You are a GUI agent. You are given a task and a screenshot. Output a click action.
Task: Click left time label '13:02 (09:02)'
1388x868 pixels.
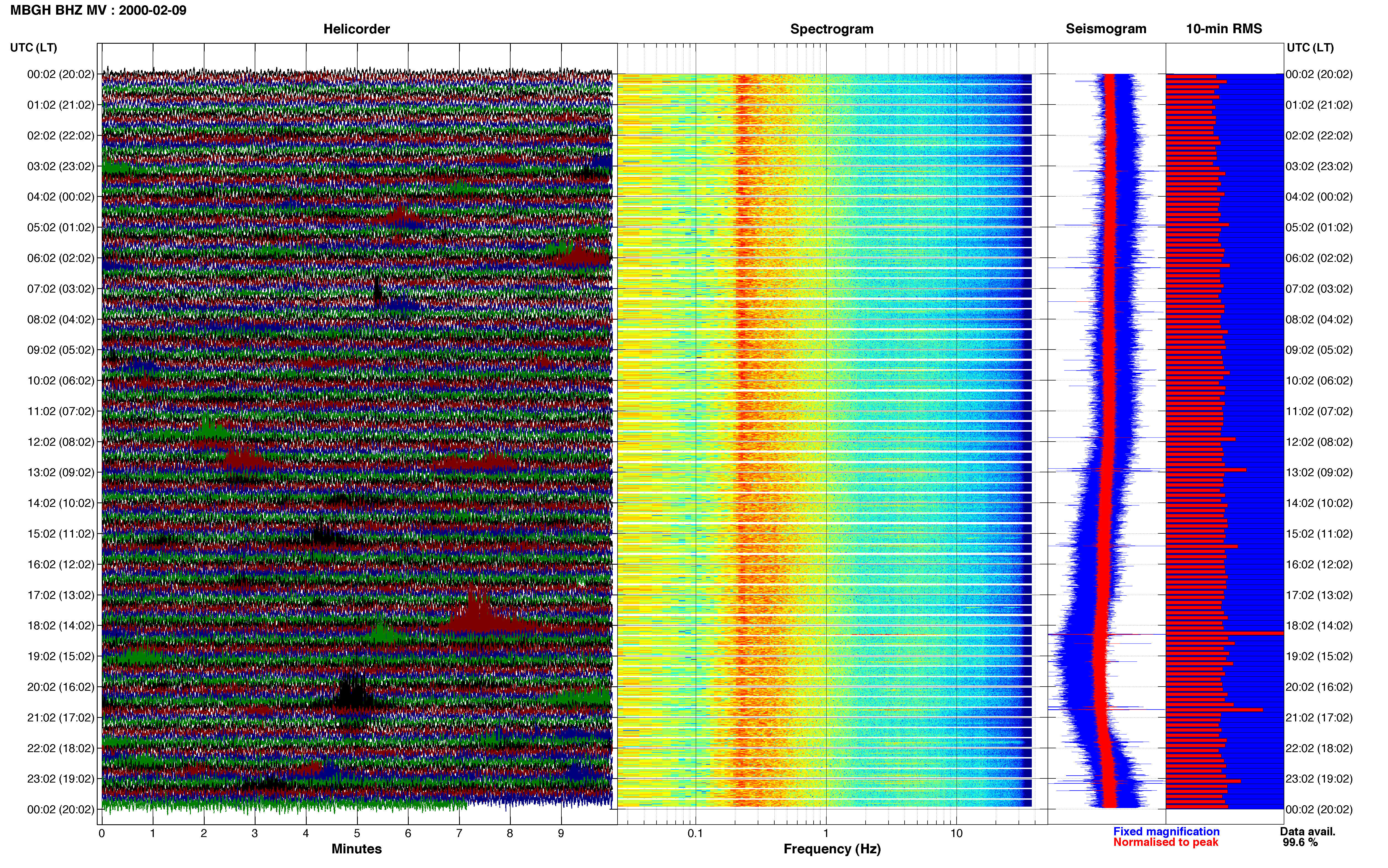pyautogui.click(x=61, y=473)
